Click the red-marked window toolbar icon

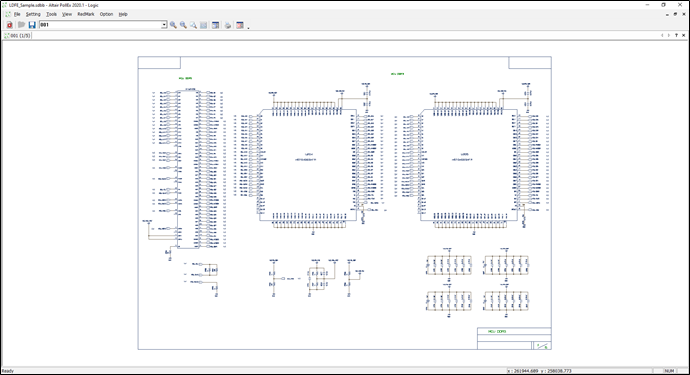click(240, 25)
